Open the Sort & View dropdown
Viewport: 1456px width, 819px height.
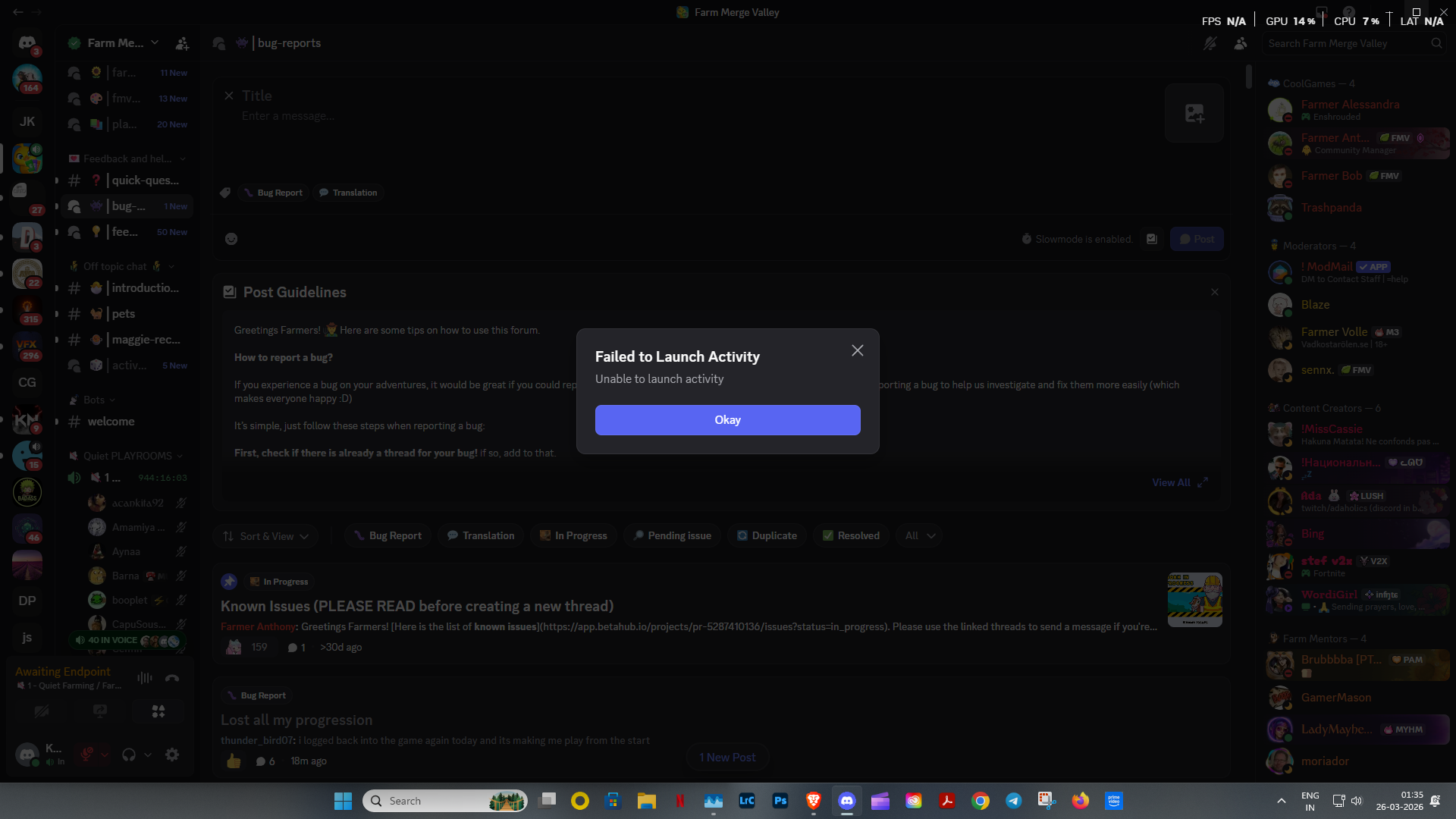click(265, 536)
